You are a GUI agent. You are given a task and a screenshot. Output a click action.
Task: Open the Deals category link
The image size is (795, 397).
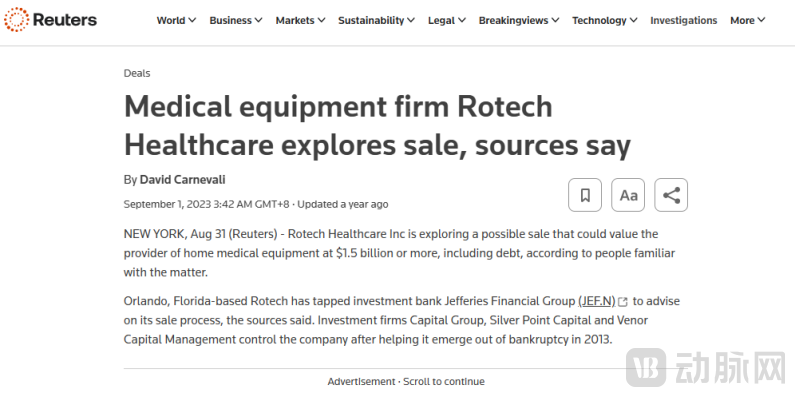click(x=137, y=73)
